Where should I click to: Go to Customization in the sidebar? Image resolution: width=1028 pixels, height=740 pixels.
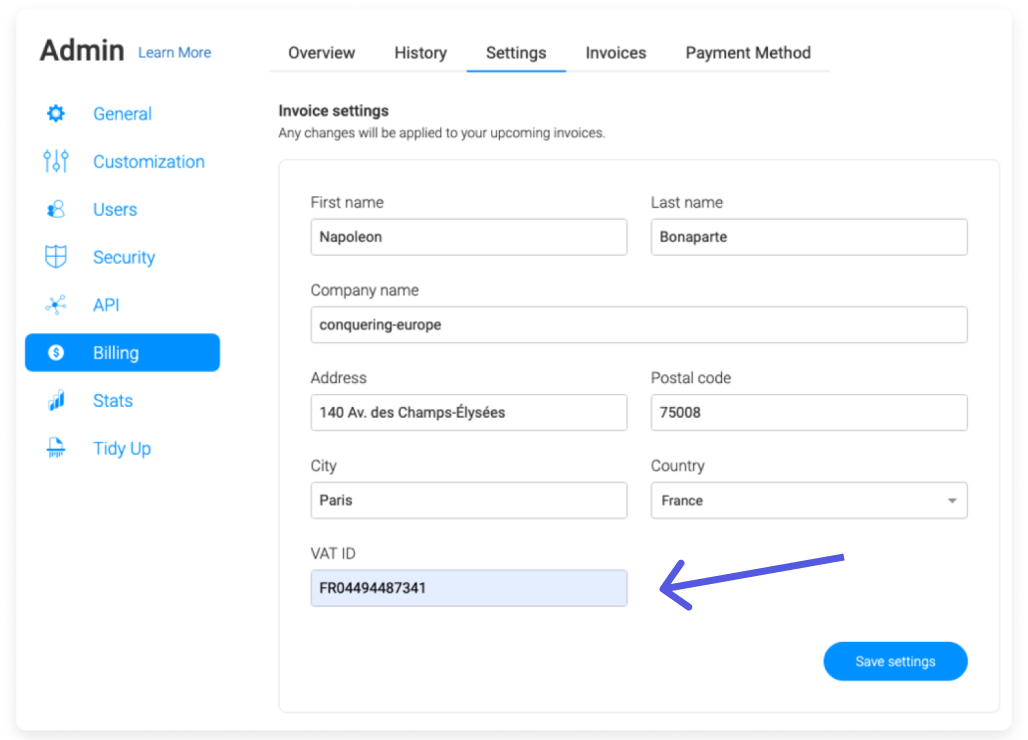point(149,161)
